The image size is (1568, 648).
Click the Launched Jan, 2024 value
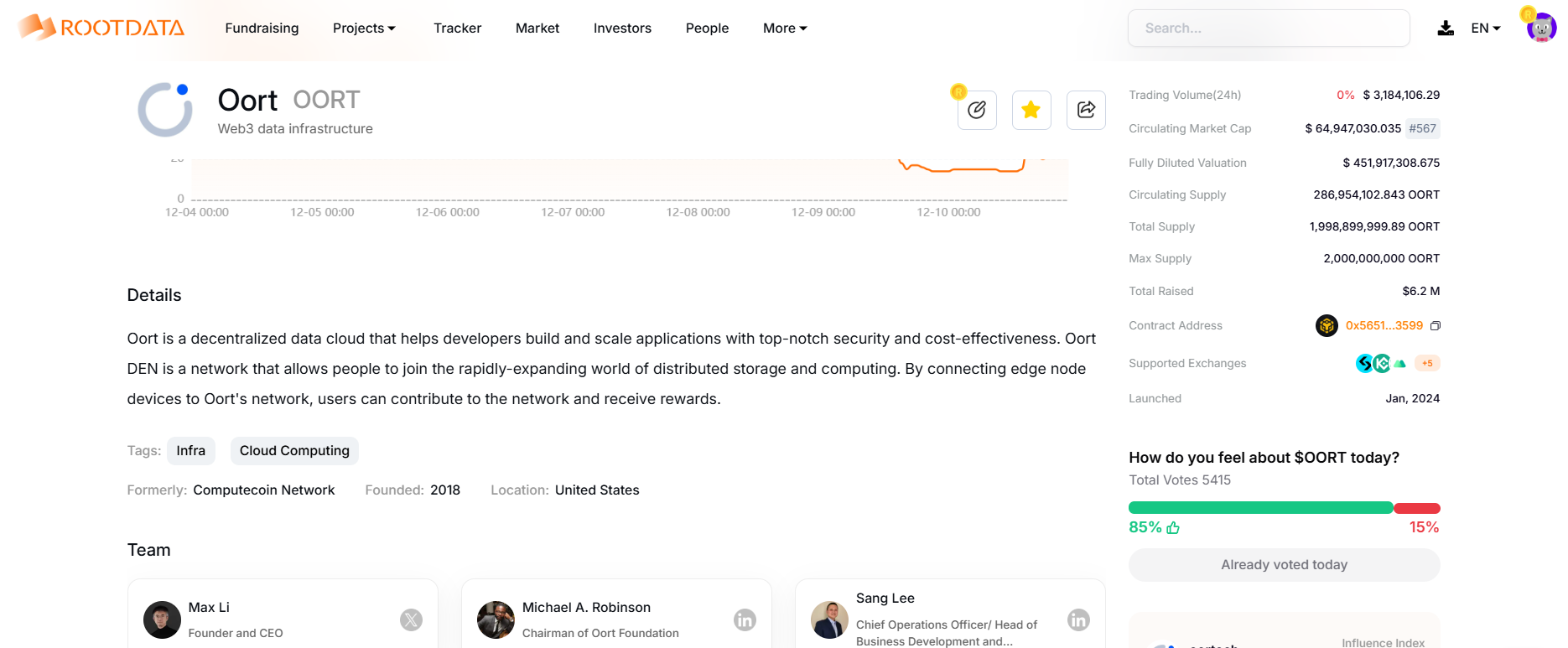[x=1413, y=398]
